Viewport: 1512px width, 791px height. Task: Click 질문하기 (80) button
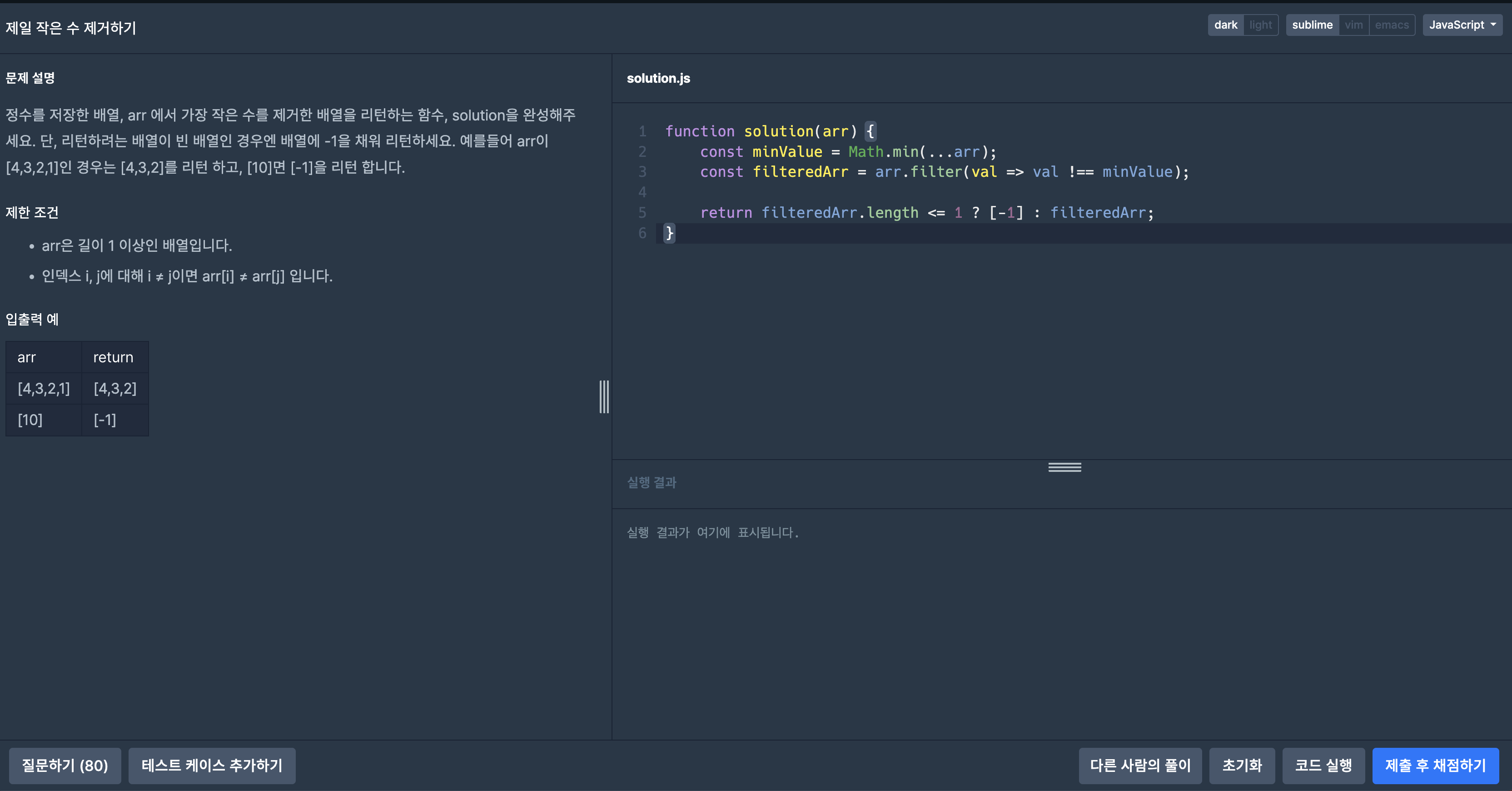point(65,765)
